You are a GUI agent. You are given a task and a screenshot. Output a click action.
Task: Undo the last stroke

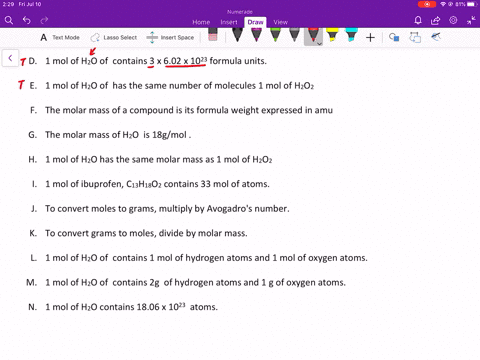coord(27,21)
